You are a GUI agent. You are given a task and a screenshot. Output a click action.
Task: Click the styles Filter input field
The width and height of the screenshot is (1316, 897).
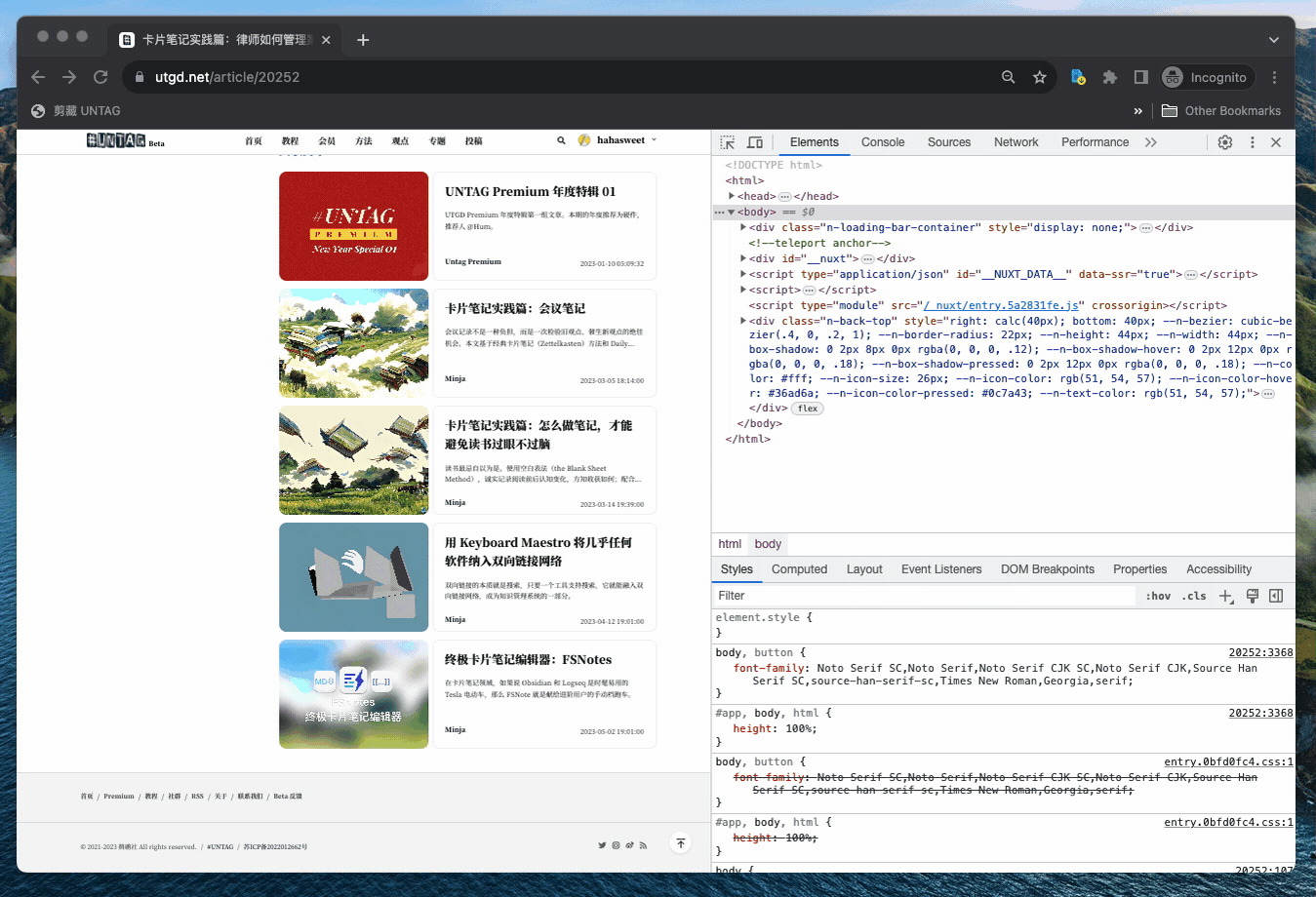[925, 596]
